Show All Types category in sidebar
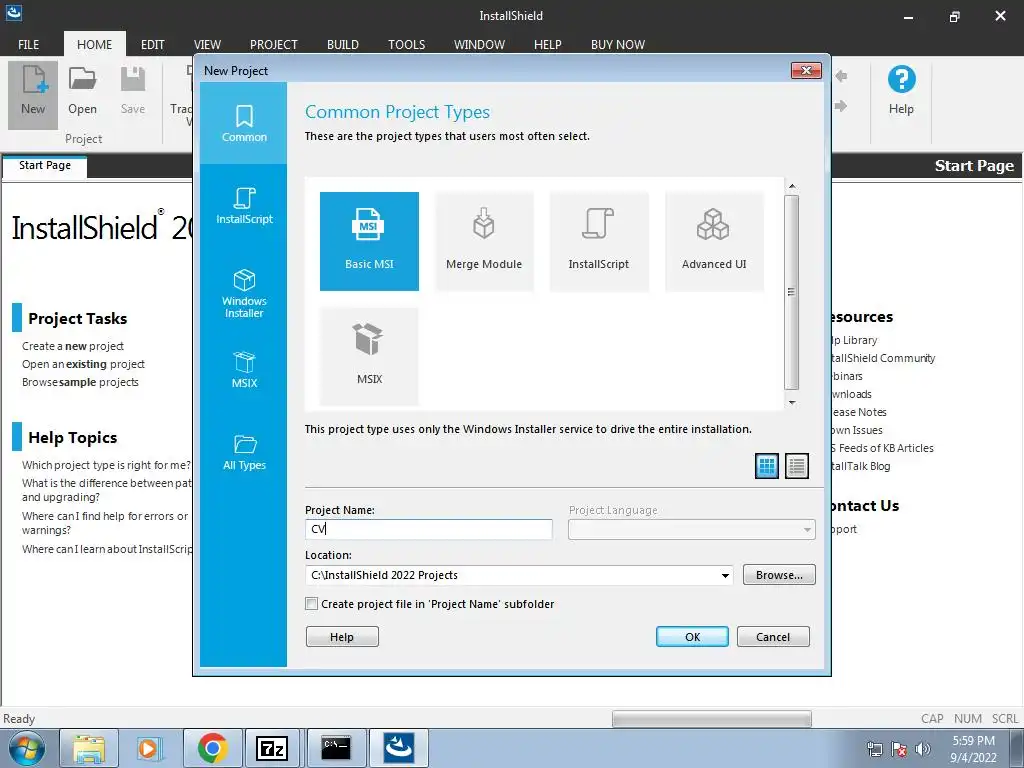Image resolution: width=1024 pixels, height=768 pixels. tap(244, 452)
